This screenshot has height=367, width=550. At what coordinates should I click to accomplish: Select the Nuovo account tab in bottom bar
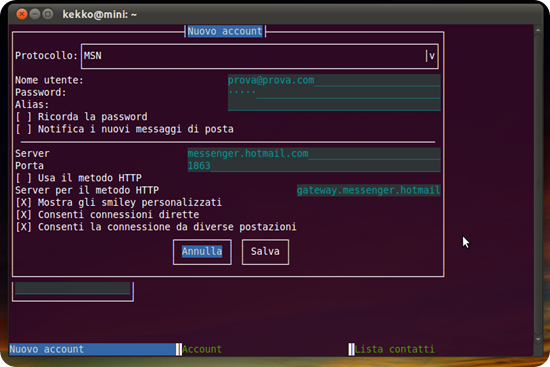tap(92, 349)
